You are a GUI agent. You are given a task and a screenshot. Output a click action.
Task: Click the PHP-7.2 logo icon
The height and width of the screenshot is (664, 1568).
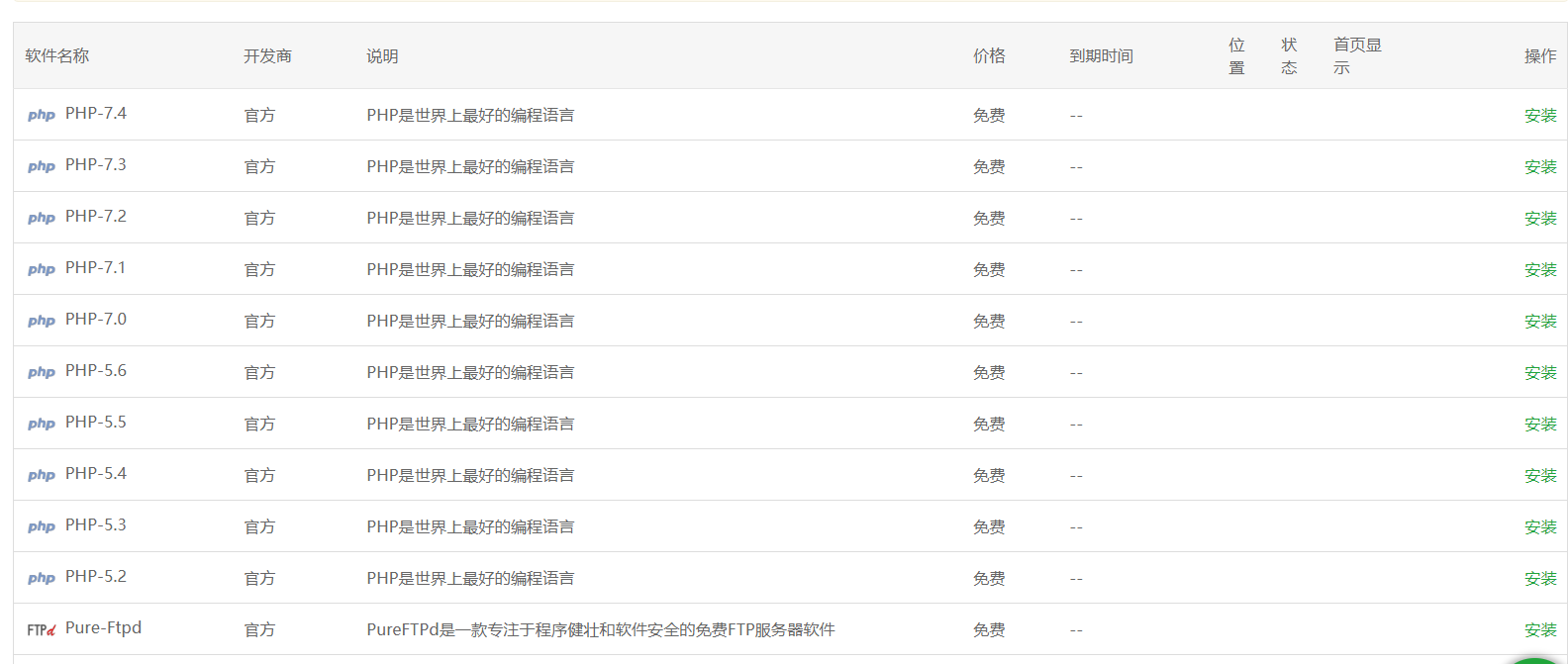click(42, 218)
